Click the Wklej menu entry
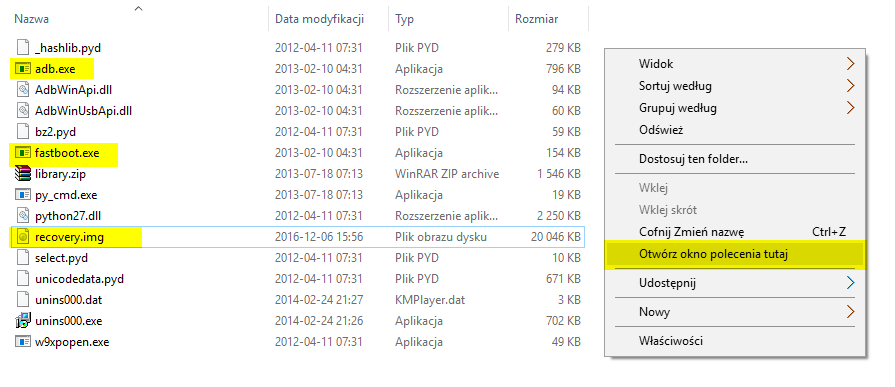Screen dimensions: 895x387 pyautogui.click(x=653, y=188)
